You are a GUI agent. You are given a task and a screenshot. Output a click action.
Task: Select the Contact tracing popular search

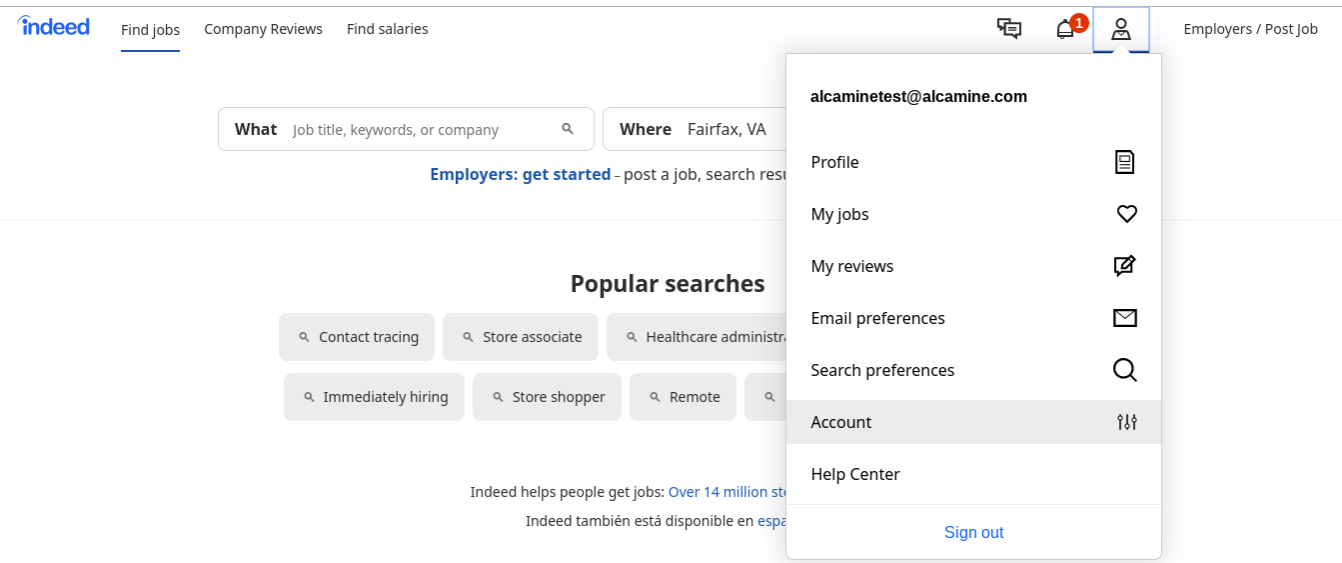click(357, 337)
